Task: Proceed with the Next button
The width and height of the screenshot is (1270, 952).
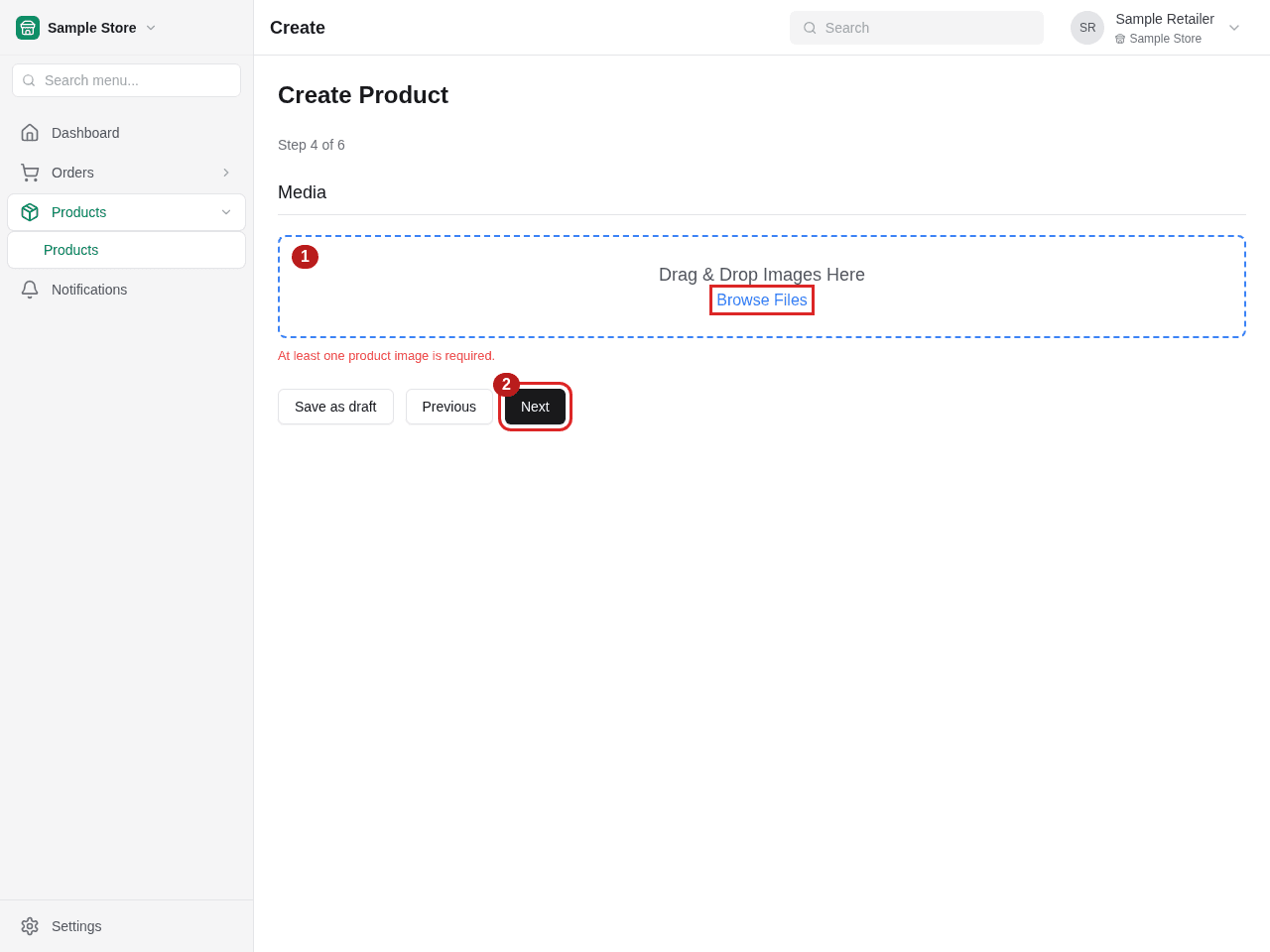Action: tap(535, 407)
